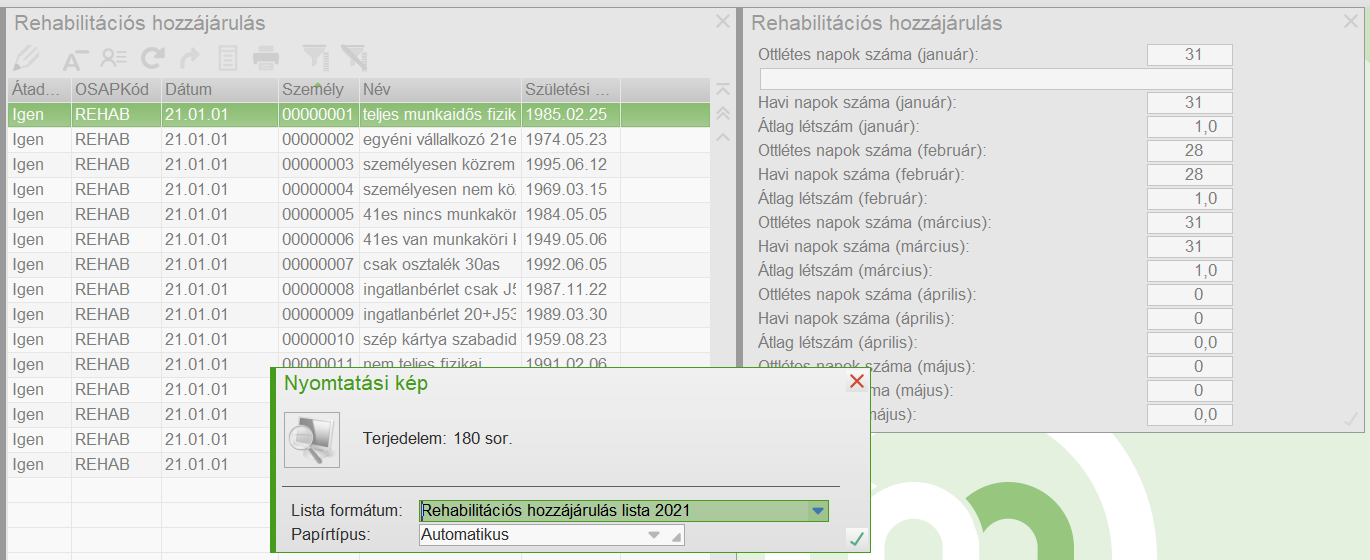The image size is (1370, 560).
Task: Click Átlag létszám (január) field
Action: click(1190, 127)
